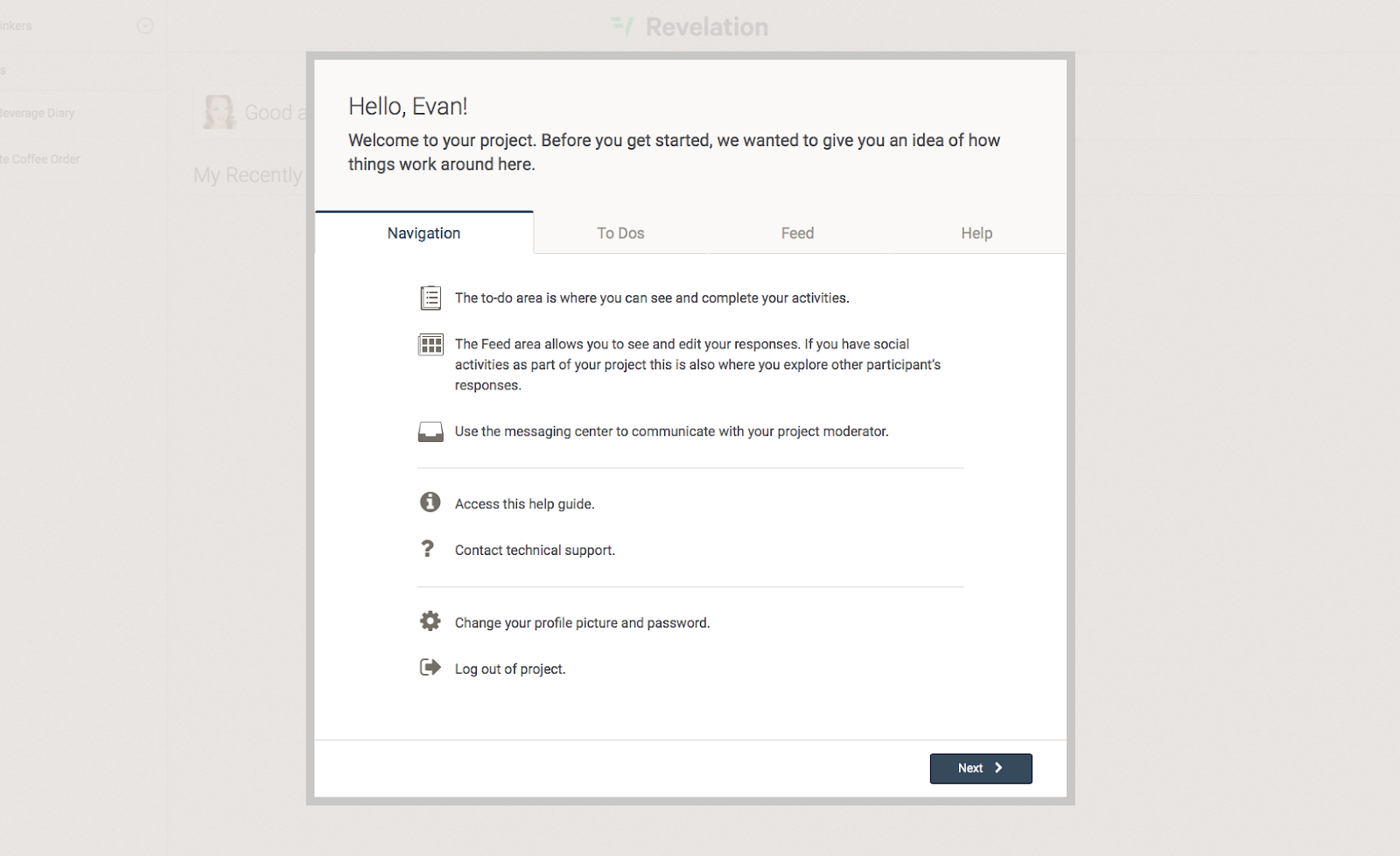Click the Feed grid icon
The height and width of the screenshot is (856, 1400).
pyautogui.click(x=430, y=345)
